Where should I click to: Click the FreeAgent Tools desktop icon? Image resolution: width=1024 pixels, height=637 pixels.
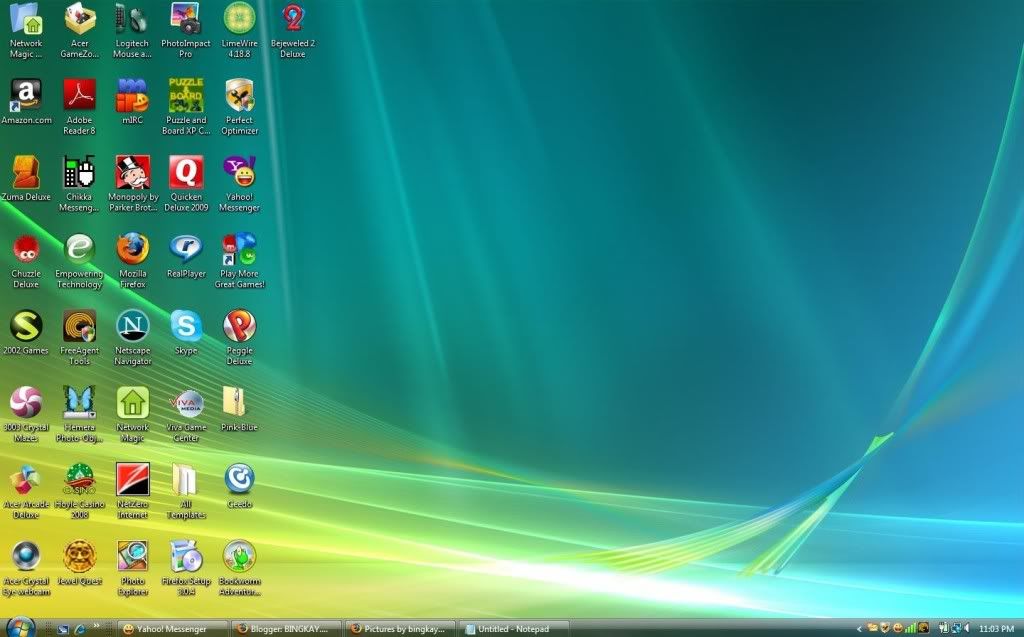pos(80,337)
